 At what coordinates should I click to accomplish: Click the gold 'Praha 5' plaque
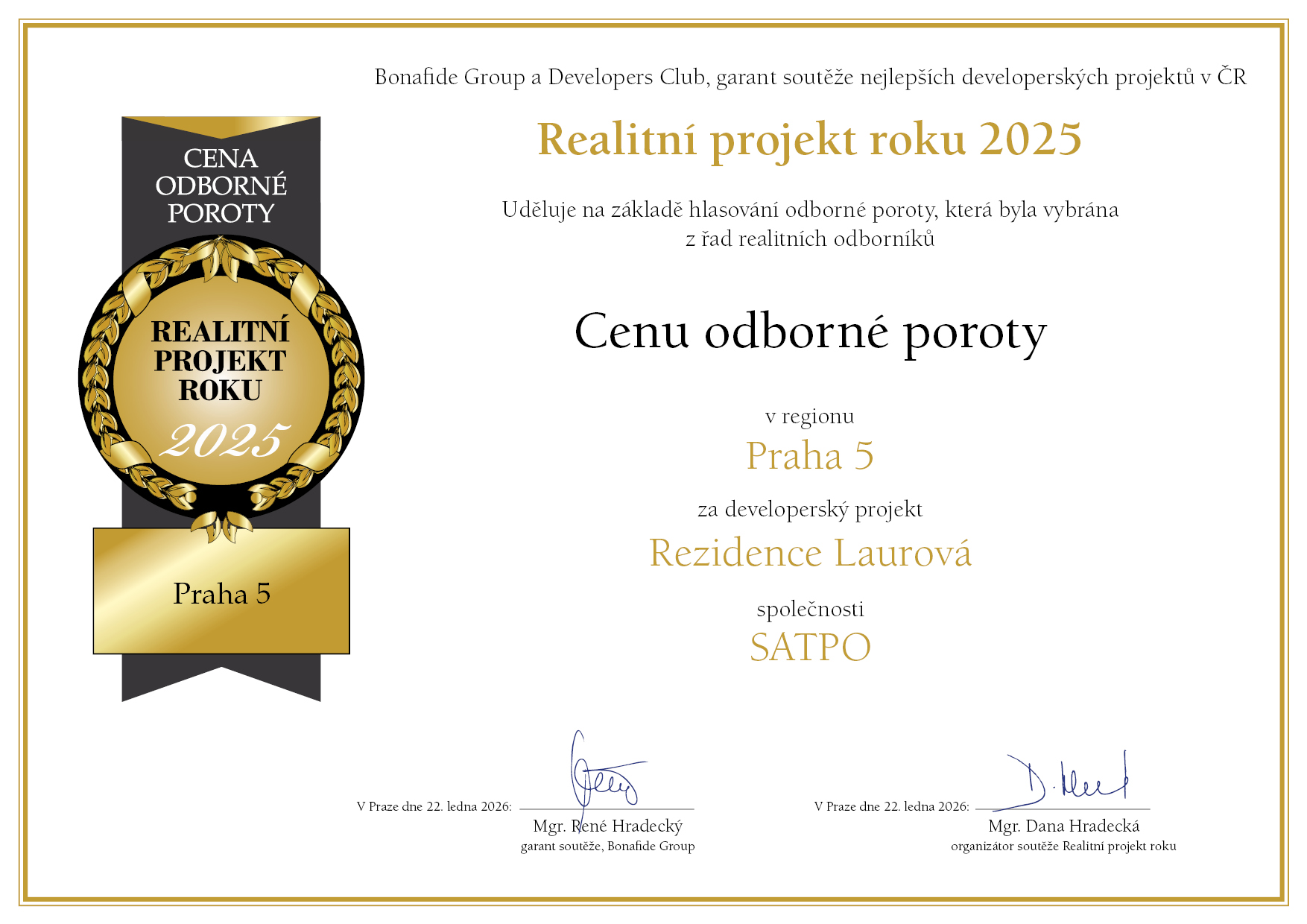pyautogui.click(x=221, y=592)
